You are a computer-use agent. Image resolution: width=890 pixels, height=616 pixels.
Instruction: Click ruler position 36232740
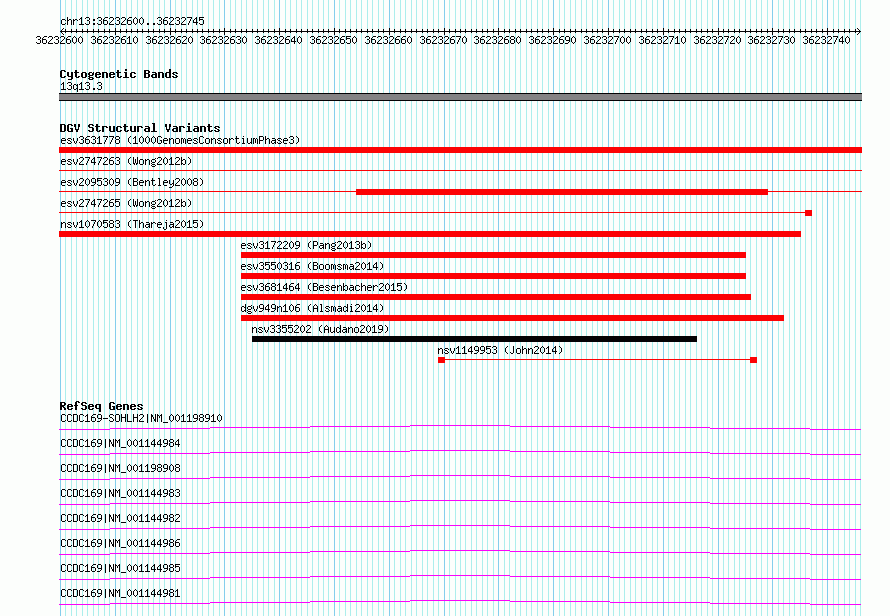pyautogui.click(x=826, y=40)
